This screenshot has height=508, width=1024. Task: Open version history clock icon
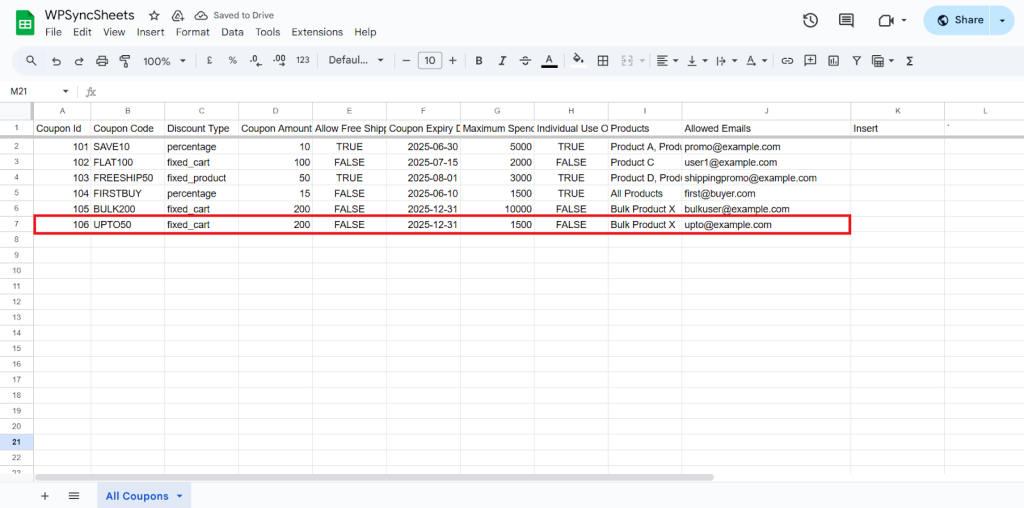810,20
